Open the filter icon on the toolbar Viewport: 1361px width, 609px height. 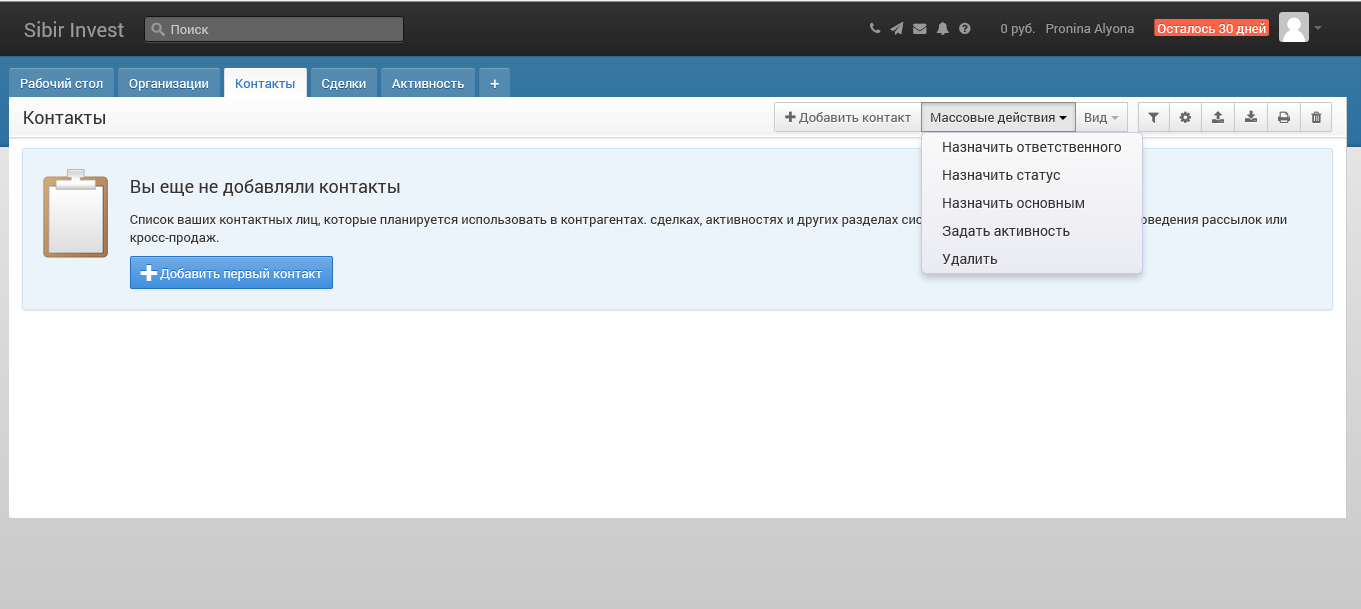point(1152,117)
